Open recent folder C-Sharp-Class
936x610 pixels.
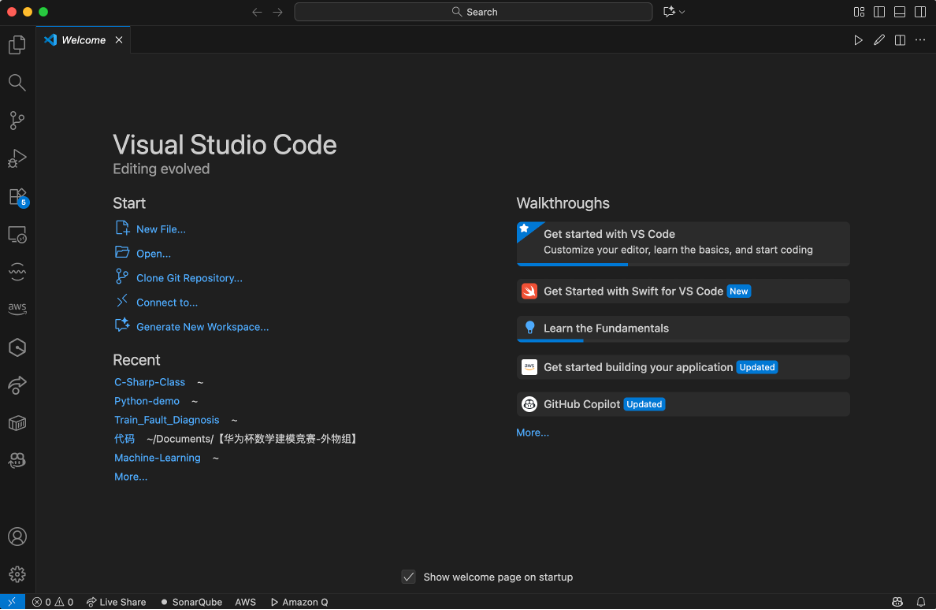150,382
